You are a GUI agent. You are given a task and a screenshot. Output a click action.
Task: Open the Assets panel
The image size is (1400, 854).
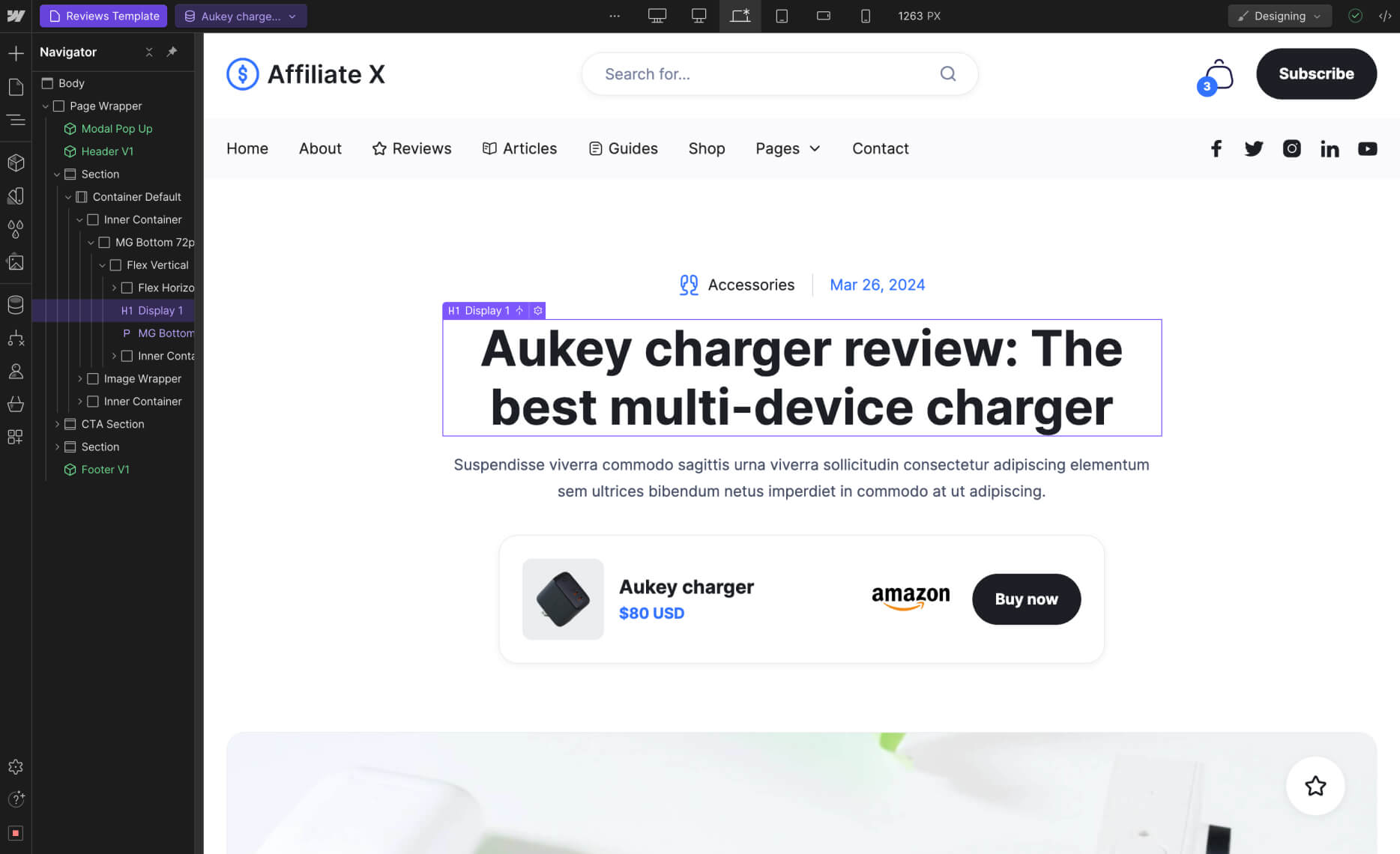(x=16, y=262)
